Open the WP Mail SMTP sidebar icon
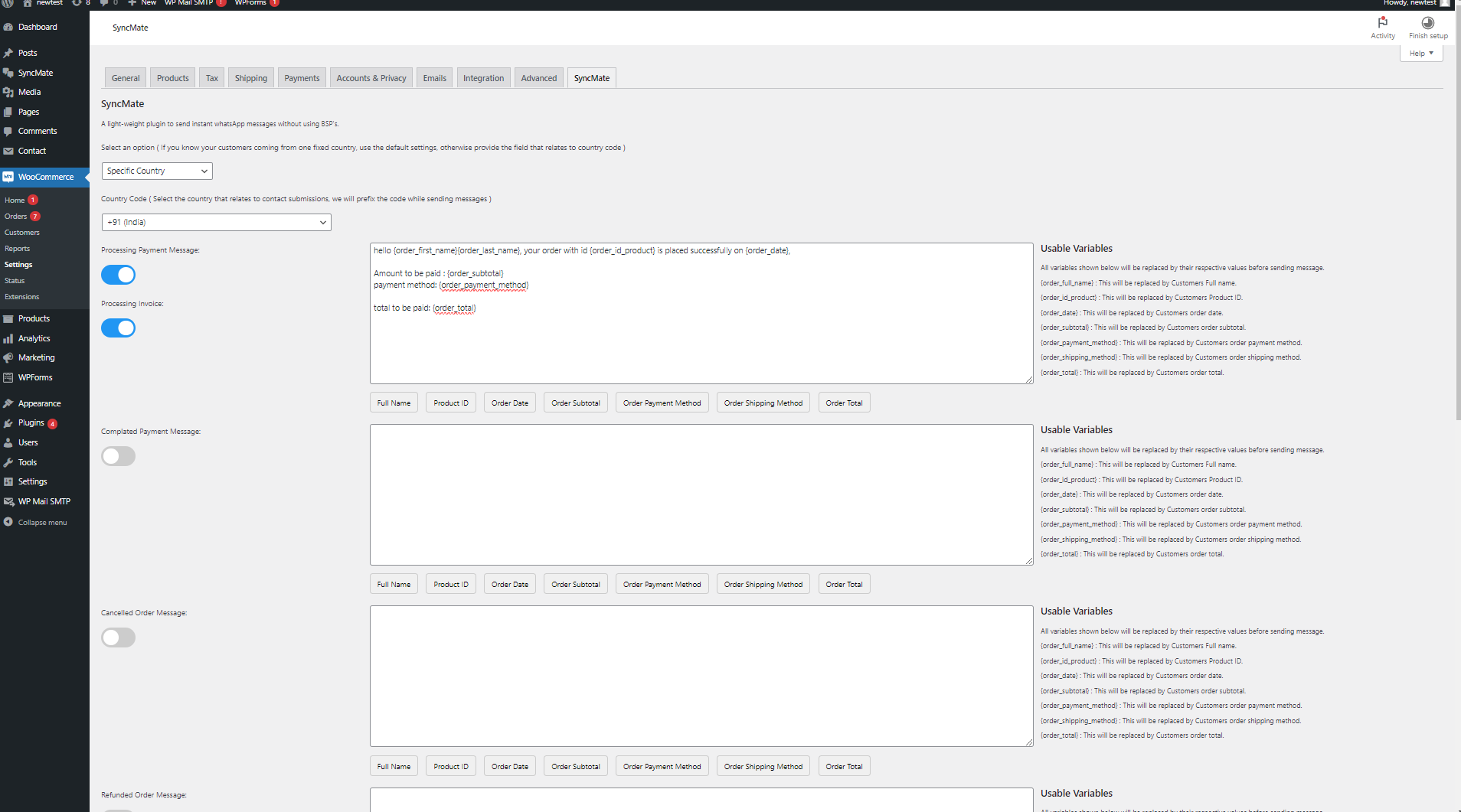Viewport: 1461px width, 812px height. [x=8, y=501]
